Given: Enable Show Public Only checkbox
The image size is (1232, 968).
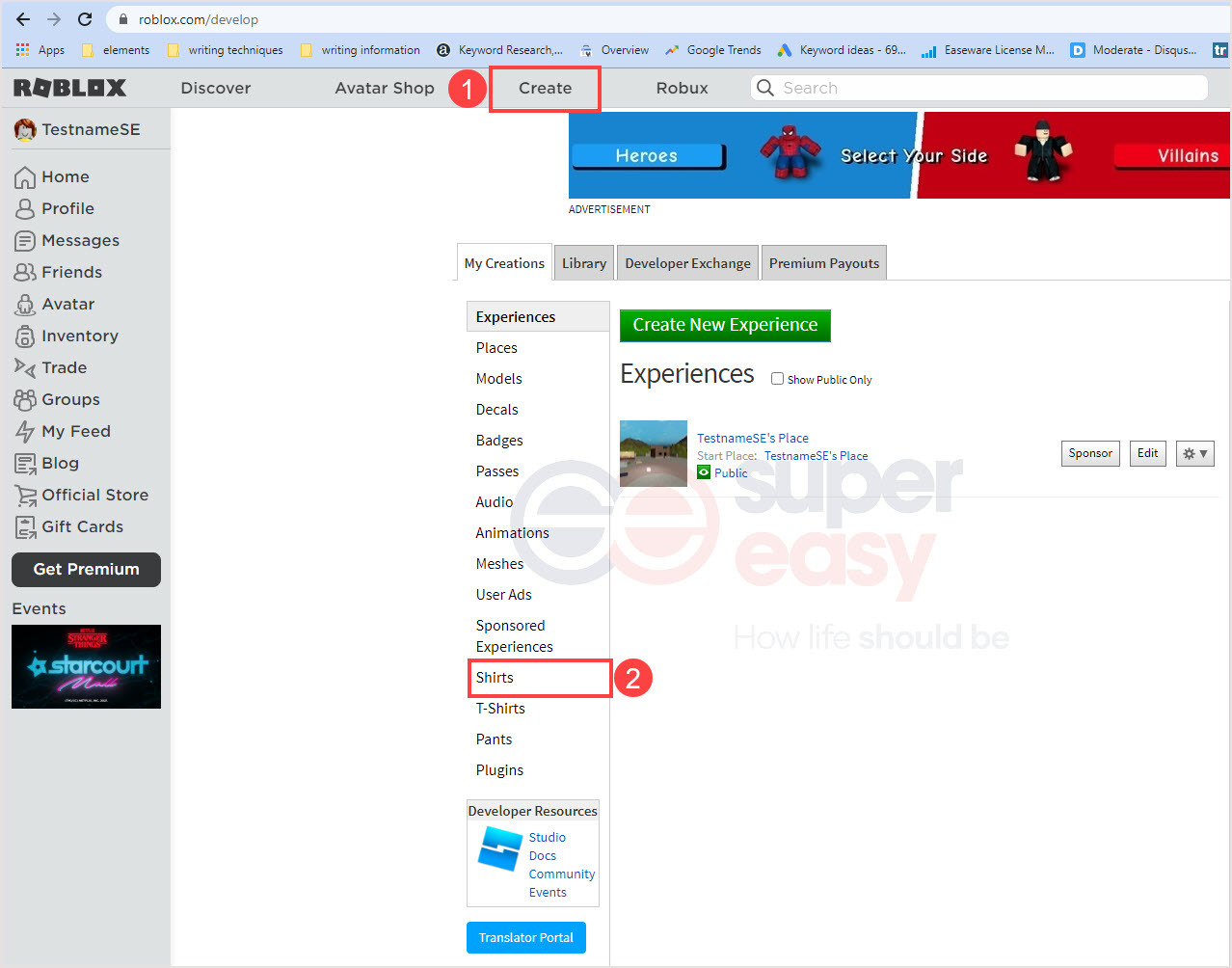Looking at the screenshot, I should (x=777, y=379).
